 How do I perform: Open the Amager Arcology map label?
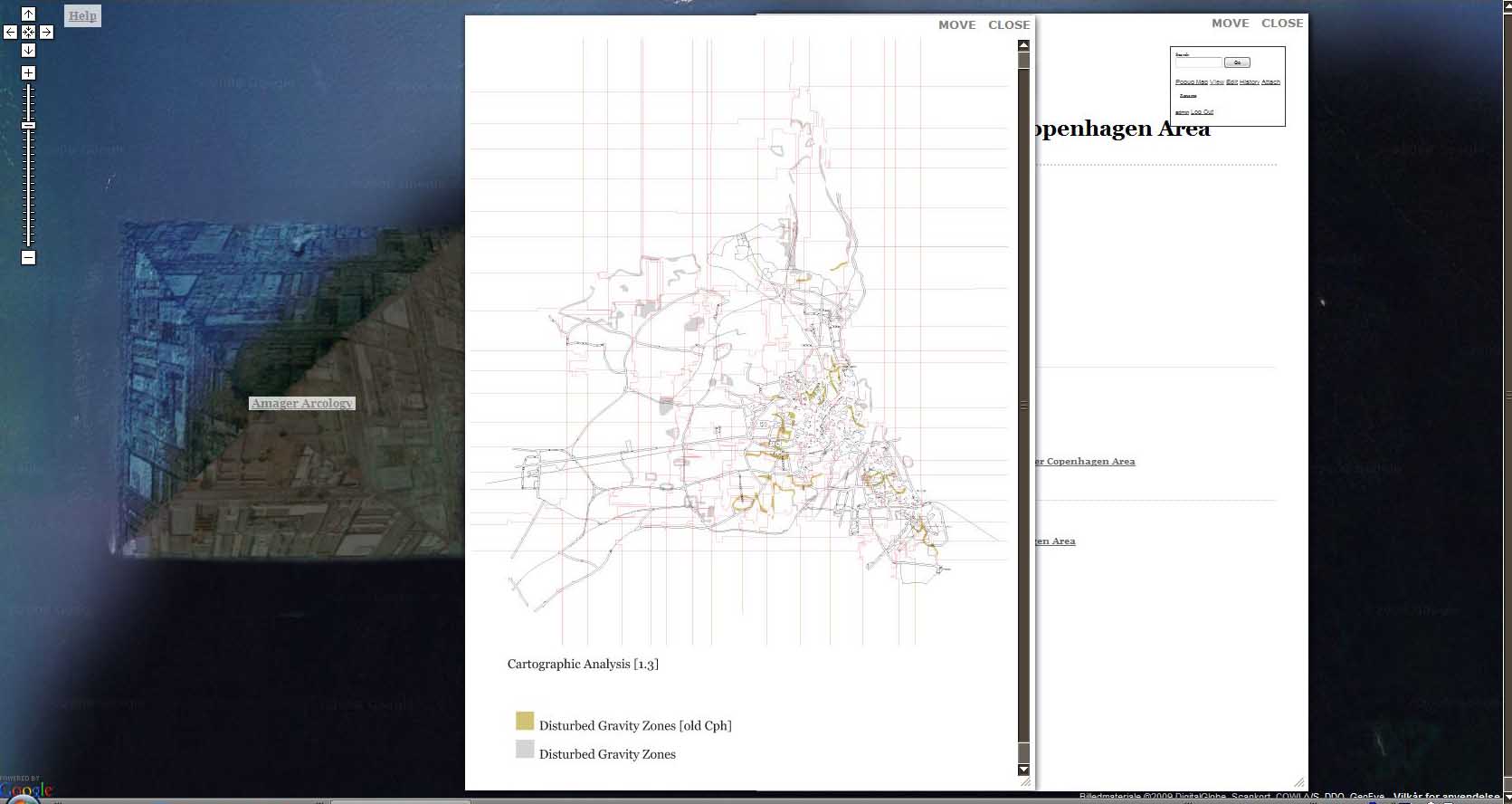302,403
